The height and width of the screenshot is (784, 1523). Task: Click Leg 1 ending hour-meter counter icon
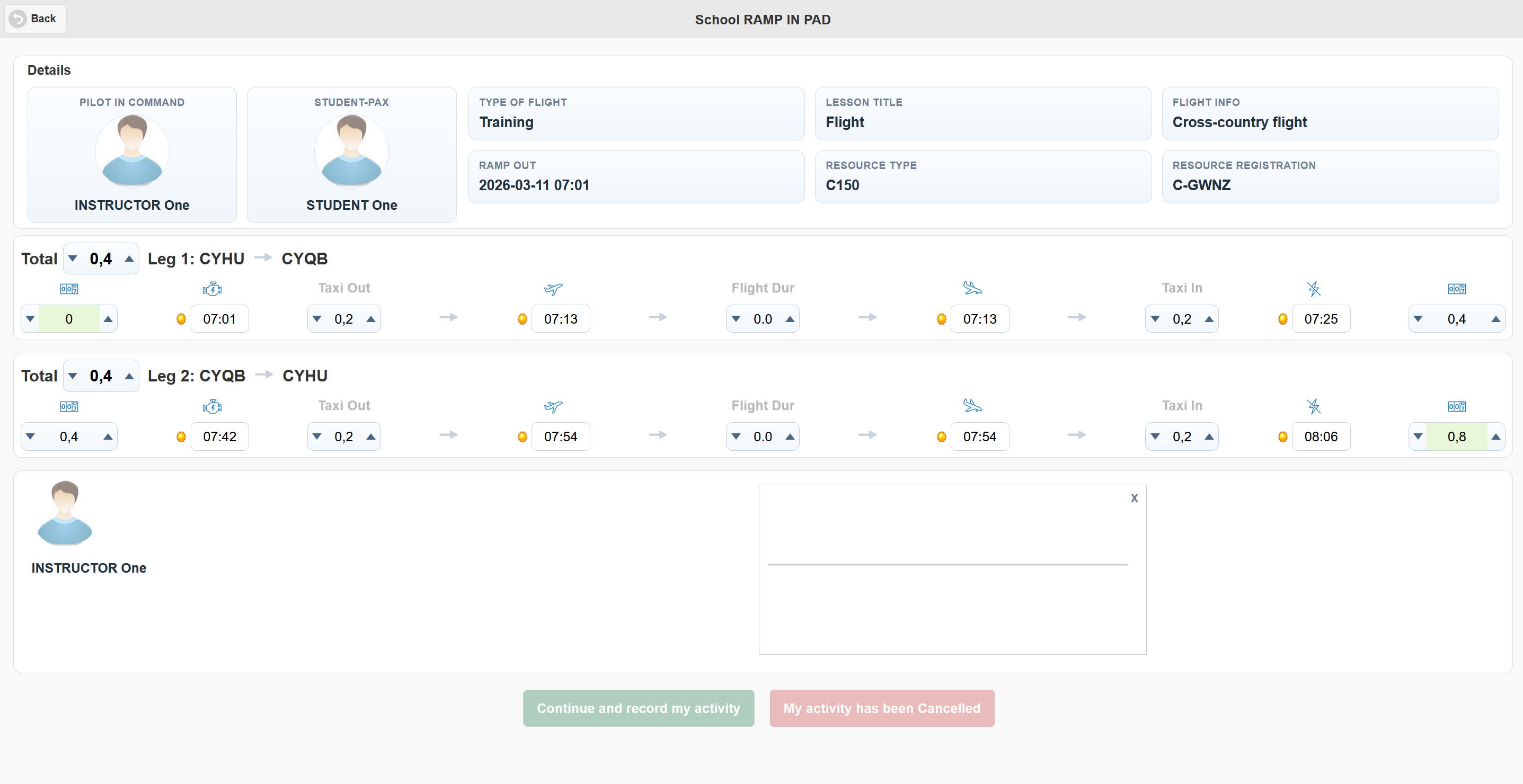click(1456, 289)
